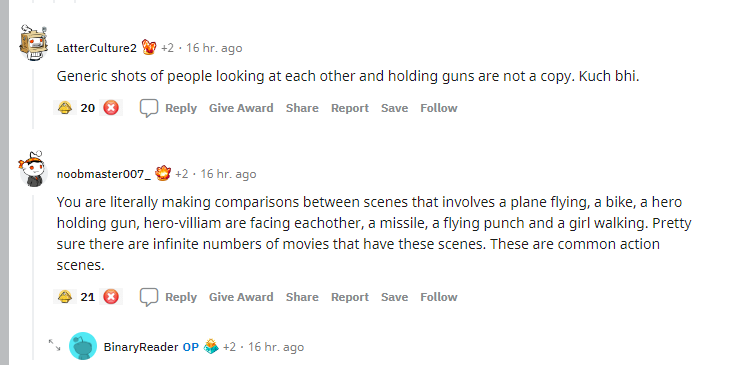
Task: Give Award to LatterCulture2's comment
Action: point(241,108)
